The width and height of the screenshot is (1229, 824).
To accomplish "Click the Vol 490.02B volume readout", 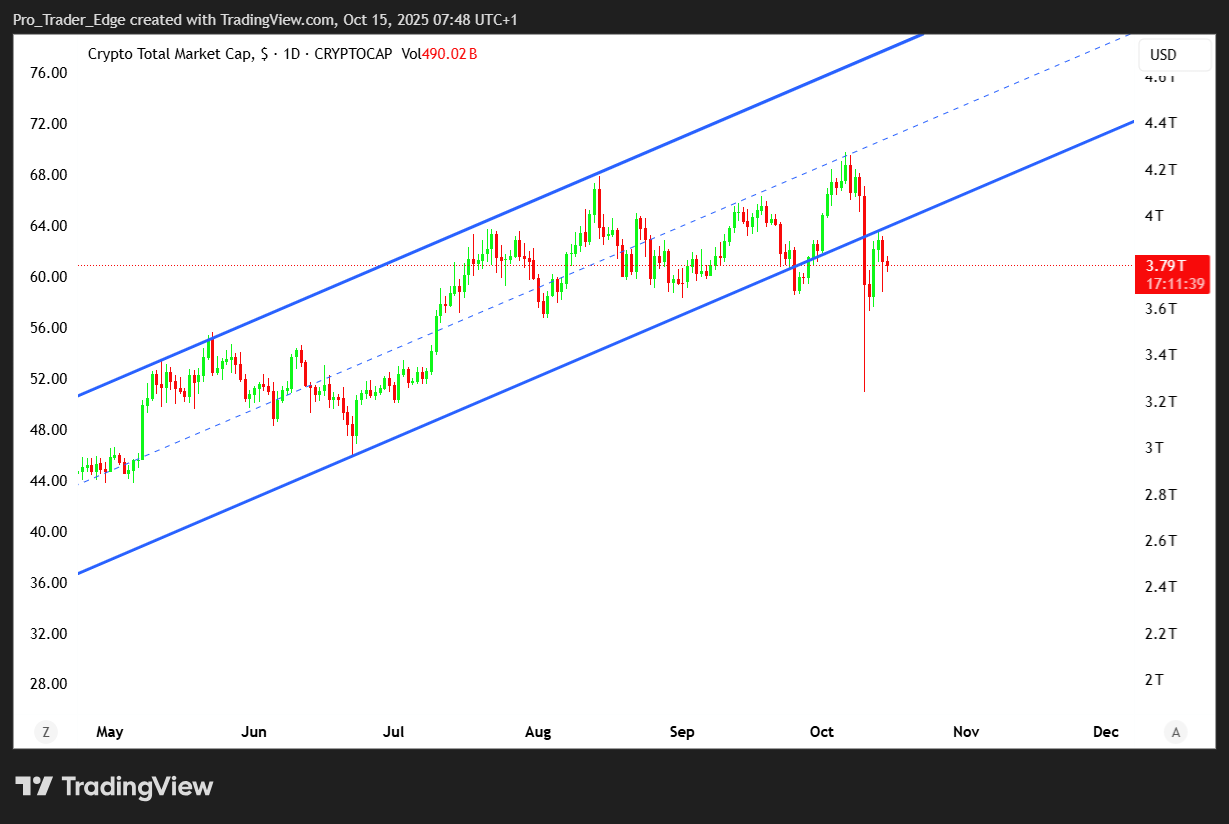I will [x=439, y=54].
